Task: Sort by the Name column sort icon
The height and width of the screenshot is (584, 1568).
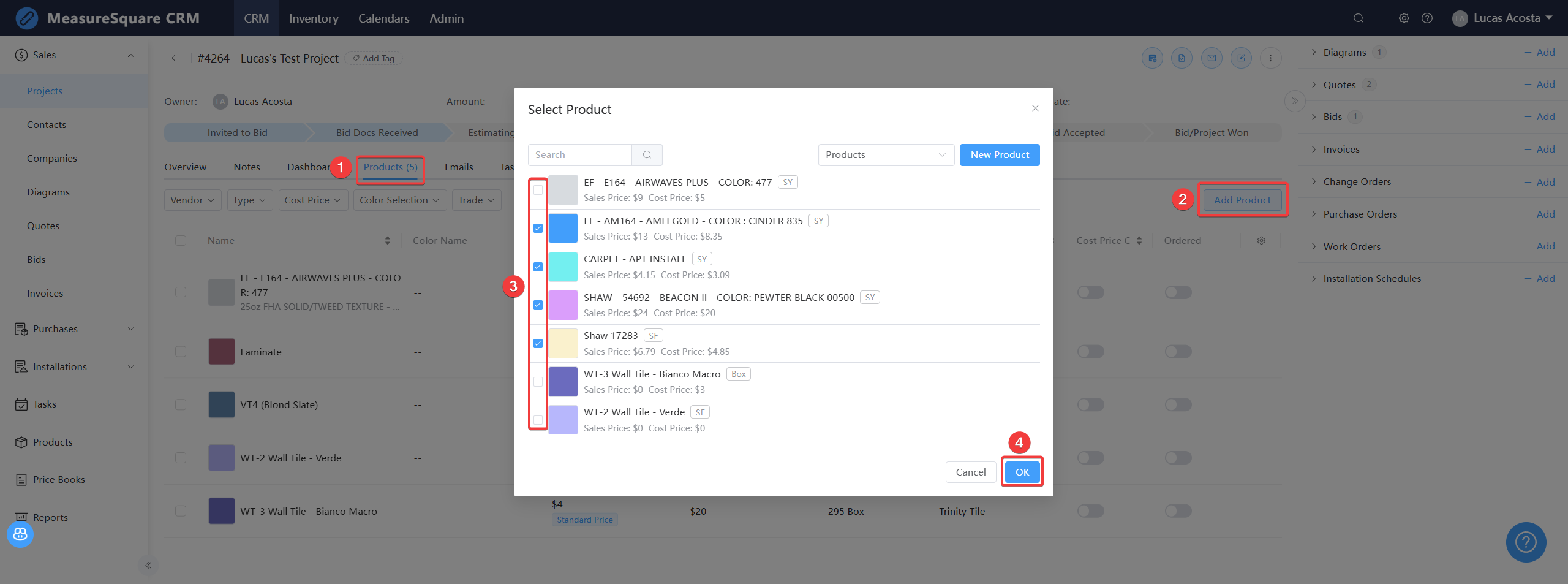Action: point(388,241)
